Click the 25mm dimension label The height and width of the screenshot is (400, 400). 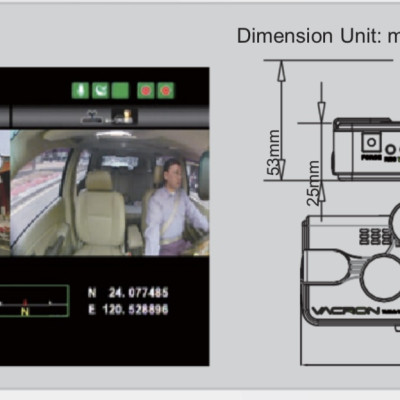click(x=313, y=183)
